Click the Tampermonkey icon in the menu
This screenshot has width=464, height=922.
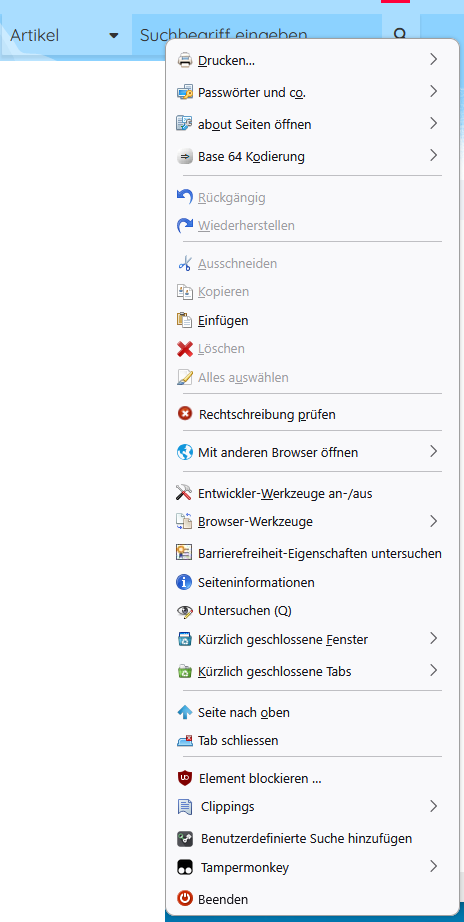185,867
